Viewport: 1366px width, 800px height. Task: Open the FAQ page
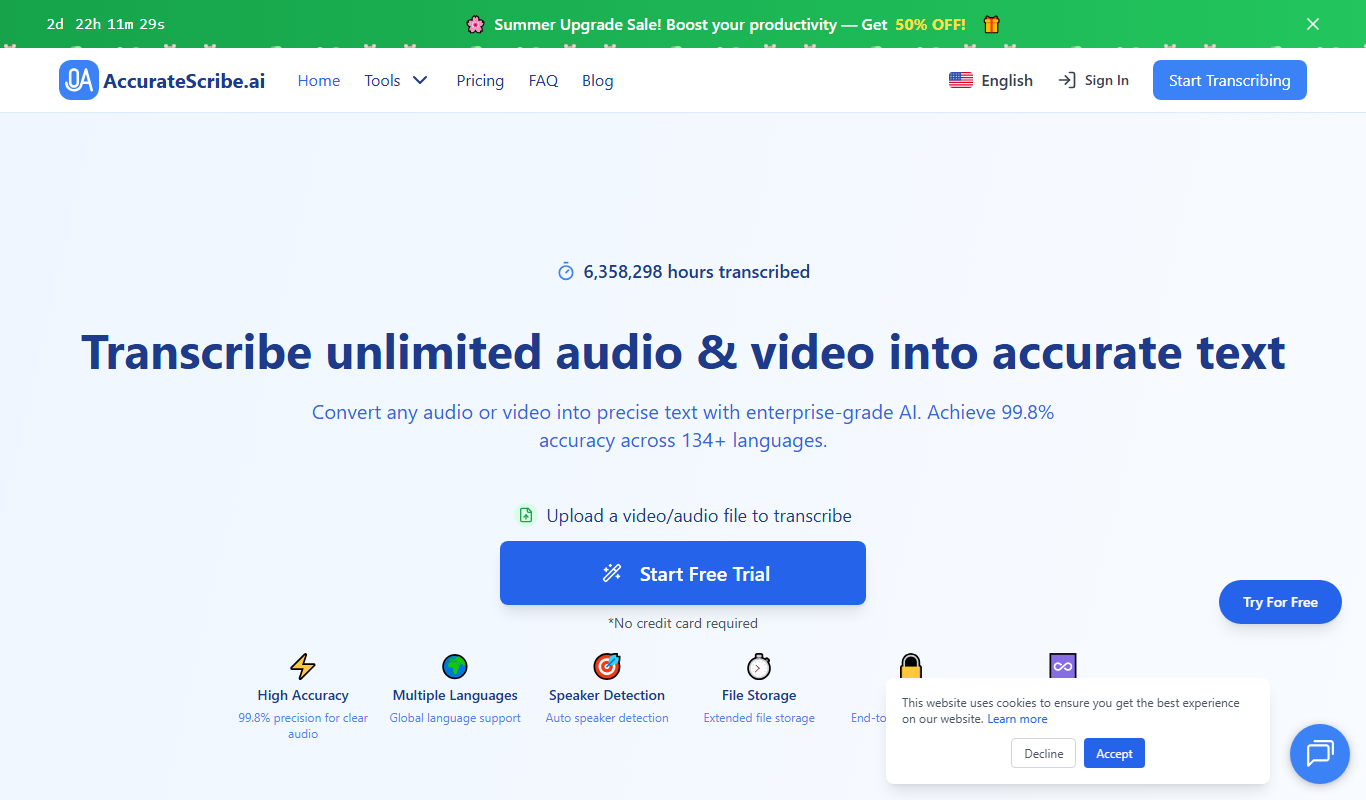pos(543,80)
